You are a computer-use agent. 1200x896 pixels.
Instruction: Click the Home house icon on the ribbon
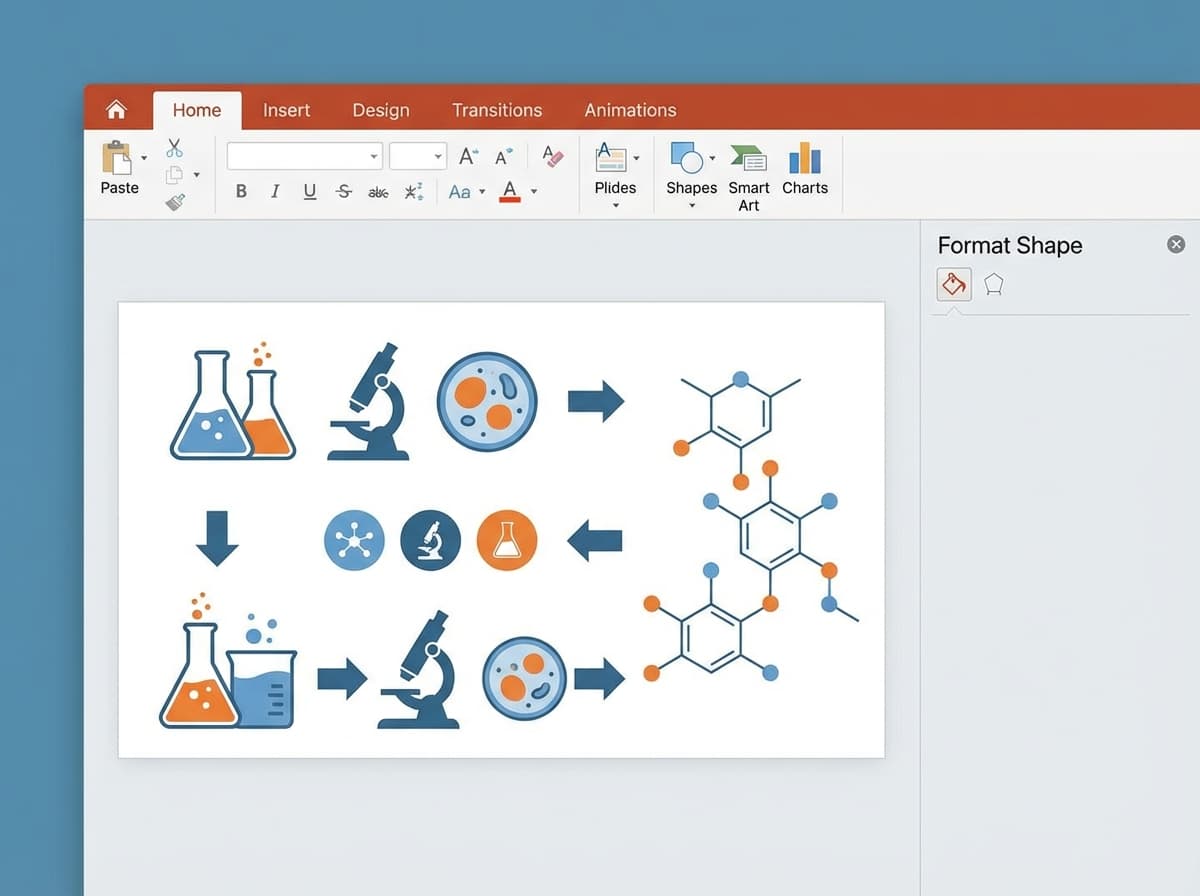(x=116, y=109)
